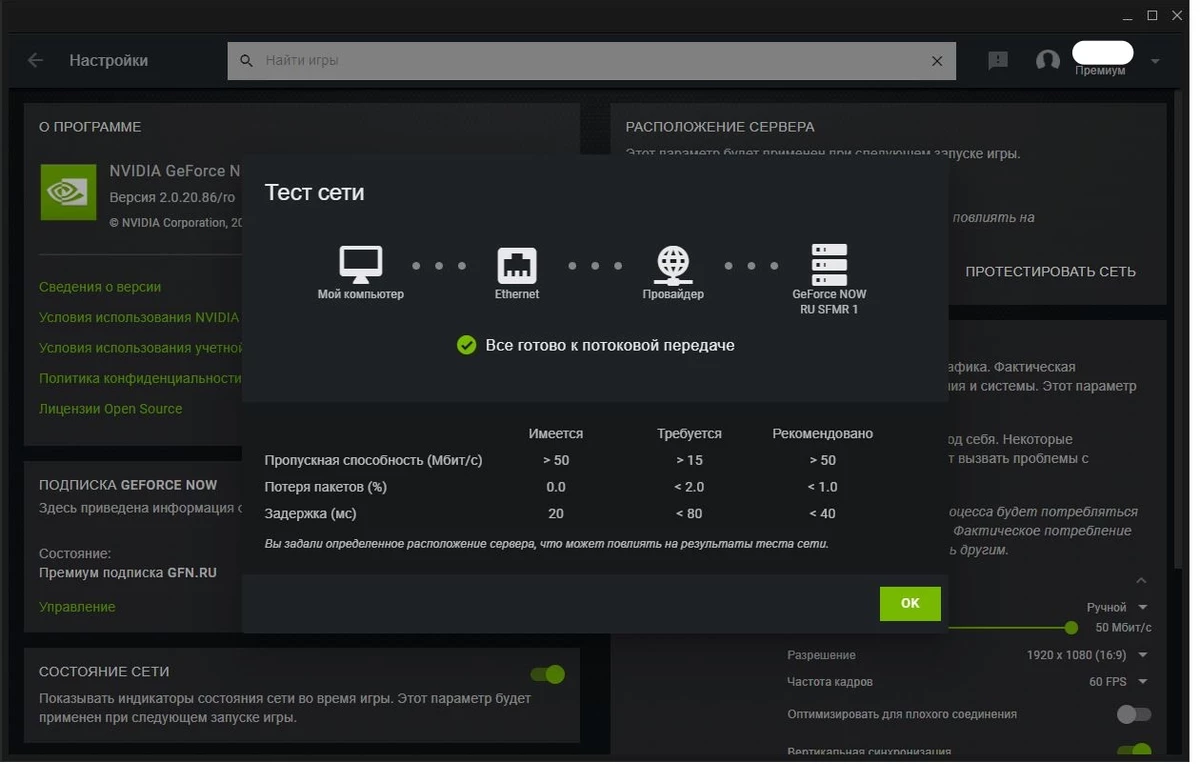The image size is (1200, 764).
Task: Click GeForce NOW RU SFMR 1 label
Action: [829, 302]
